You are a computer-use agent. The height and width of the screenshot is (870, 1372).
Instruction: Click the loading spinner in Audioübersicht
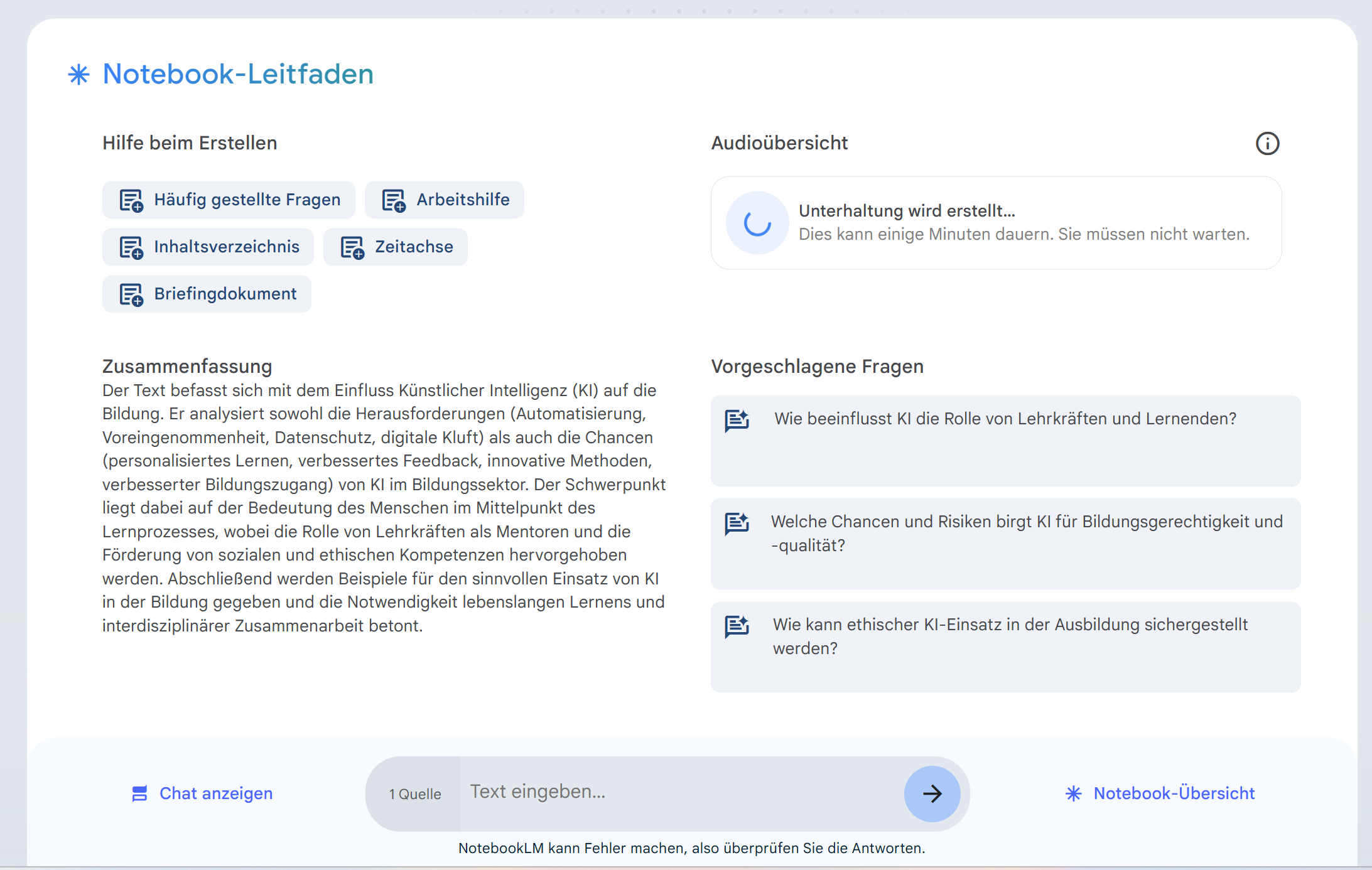click(757, 223)
